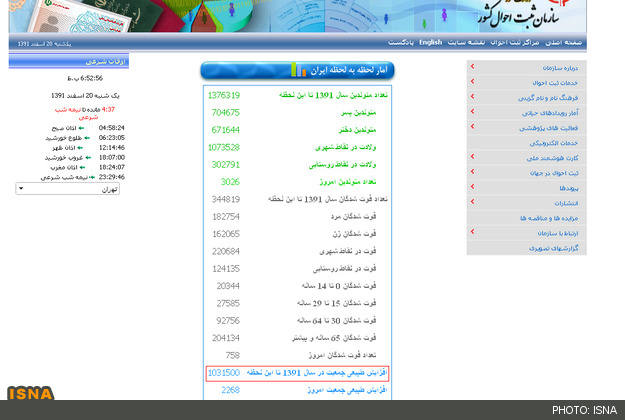
Task: Expand the red arrow next to خدمات ثبت احوال
Action: [x=472, y=82]
